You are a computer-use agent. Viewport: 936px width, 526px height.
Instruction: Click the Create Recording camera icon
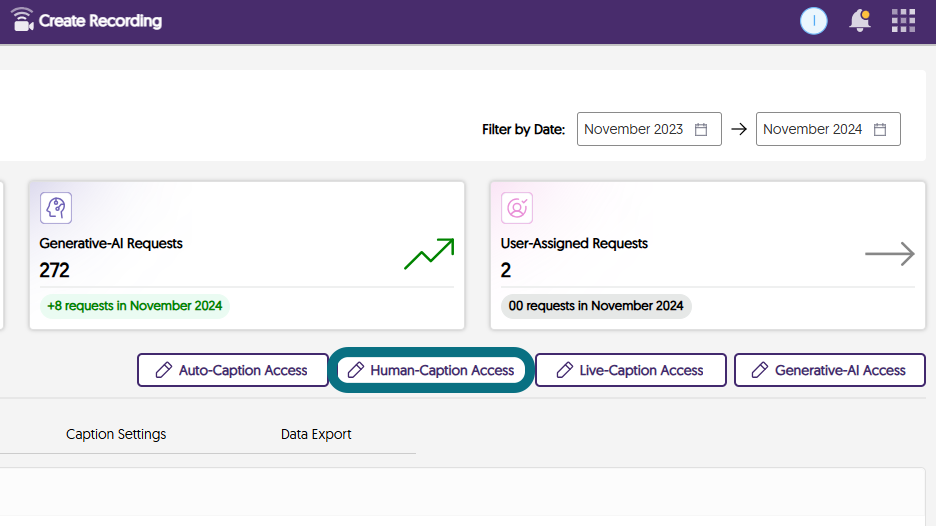click(x=22, y=20)
